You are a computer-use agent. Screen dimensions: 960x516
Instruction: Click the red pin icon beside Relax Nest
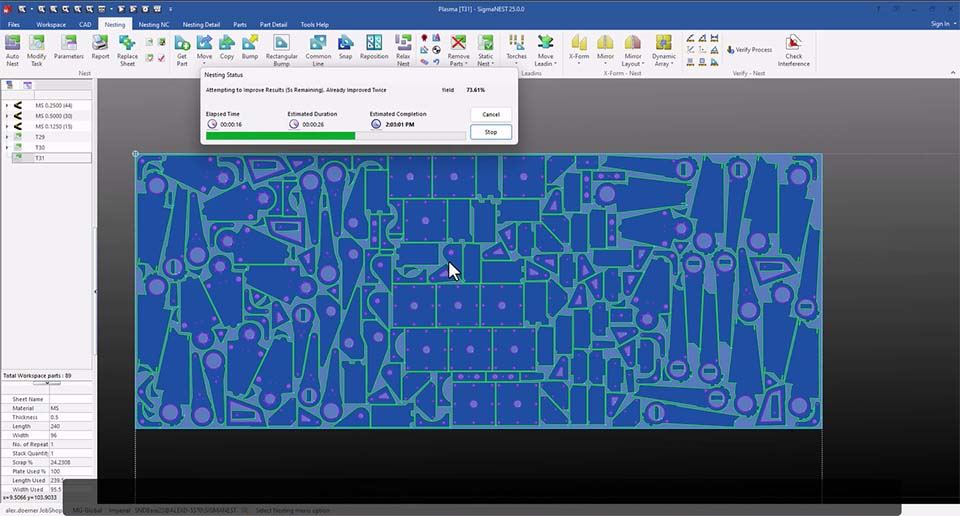424,38
